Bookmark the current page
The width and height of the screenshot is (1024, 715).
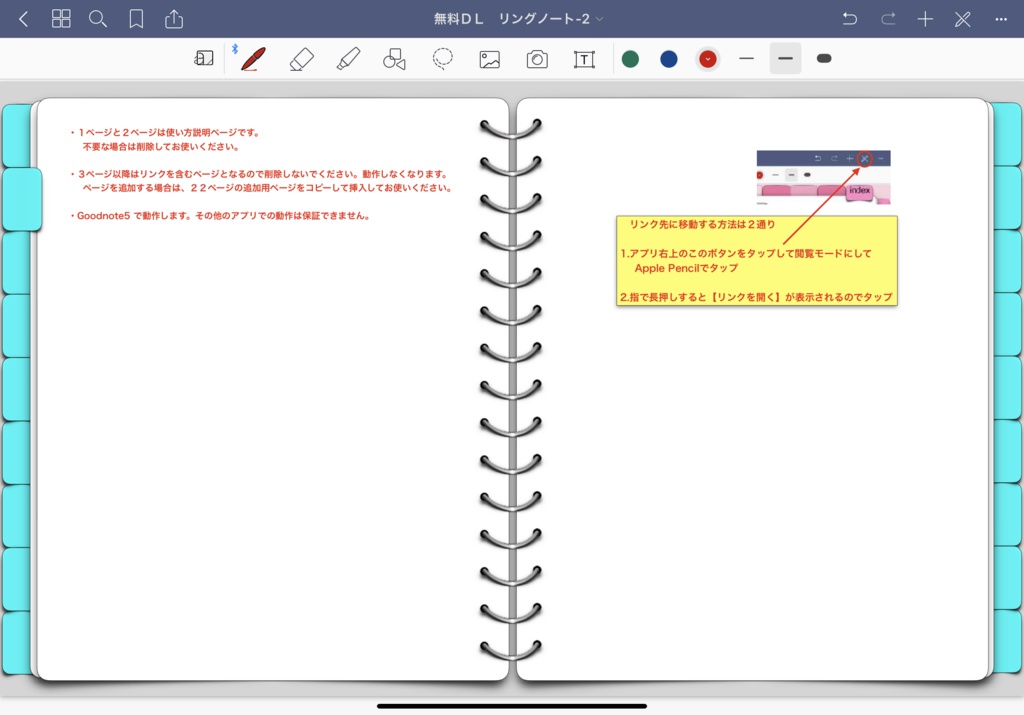136,19
